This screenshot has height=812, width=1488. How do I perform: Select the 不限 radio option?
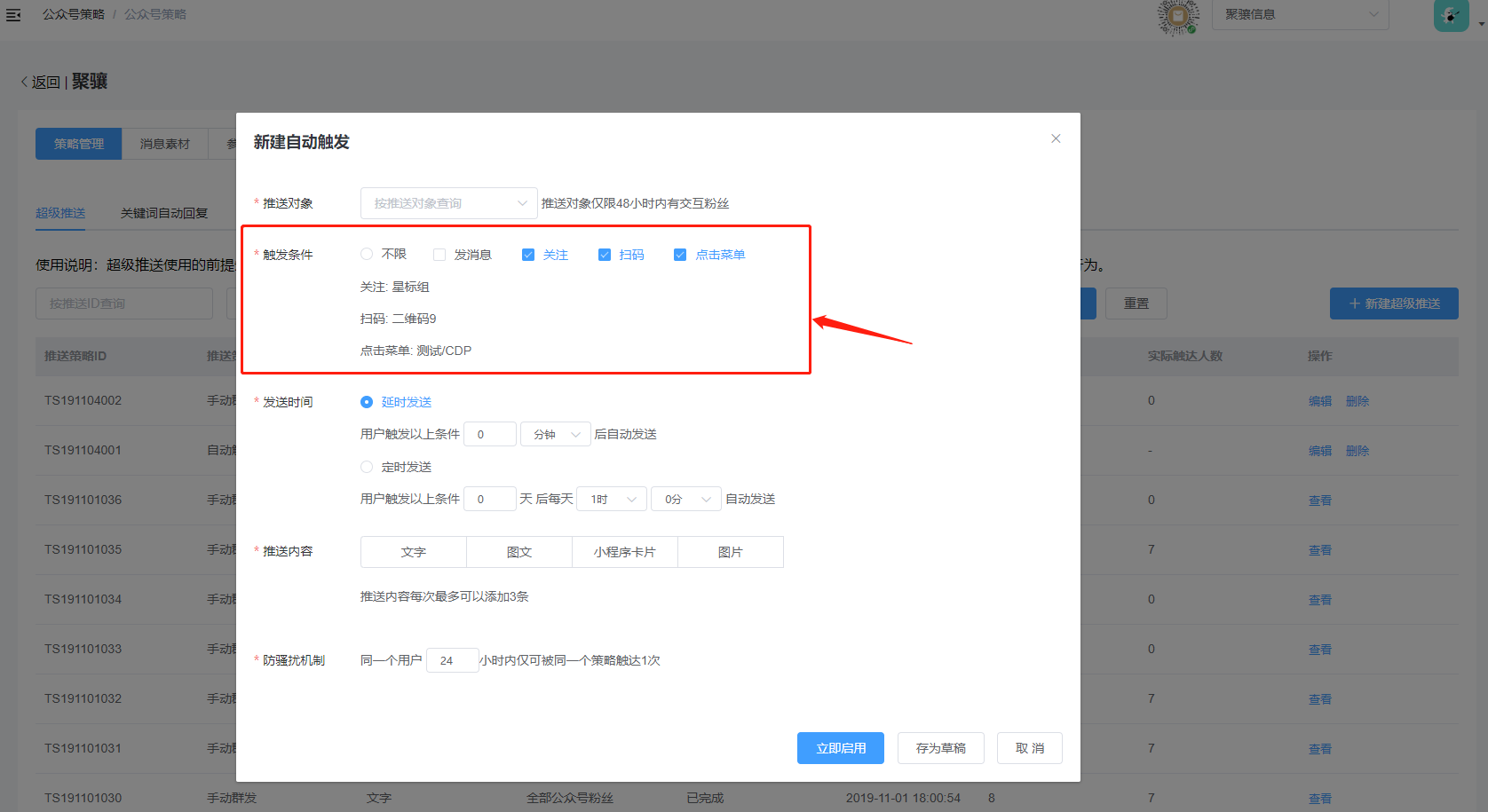(367, 255)
